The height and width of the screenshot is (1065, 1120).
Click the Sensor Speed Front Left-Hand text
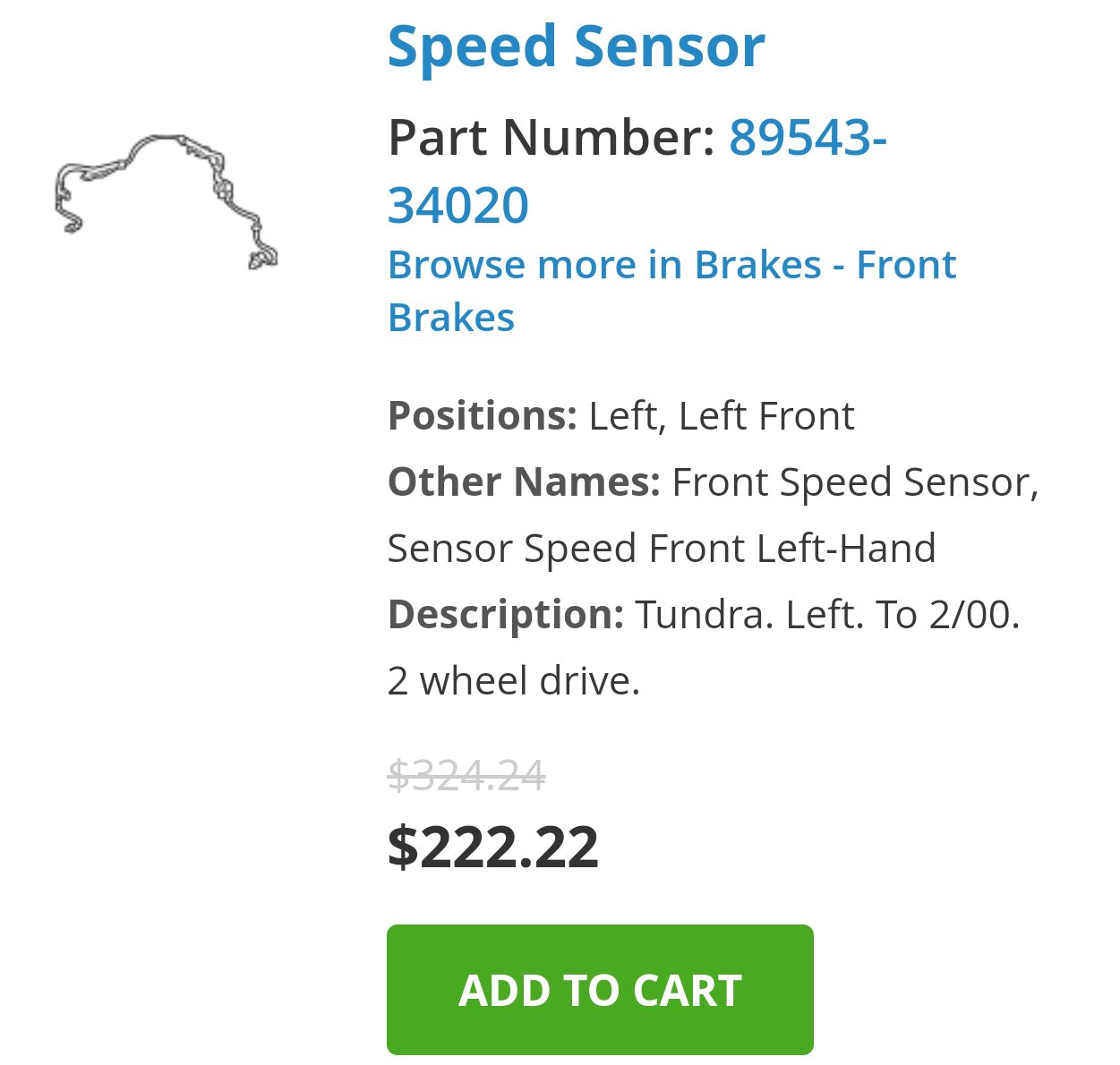coord(662,549)
